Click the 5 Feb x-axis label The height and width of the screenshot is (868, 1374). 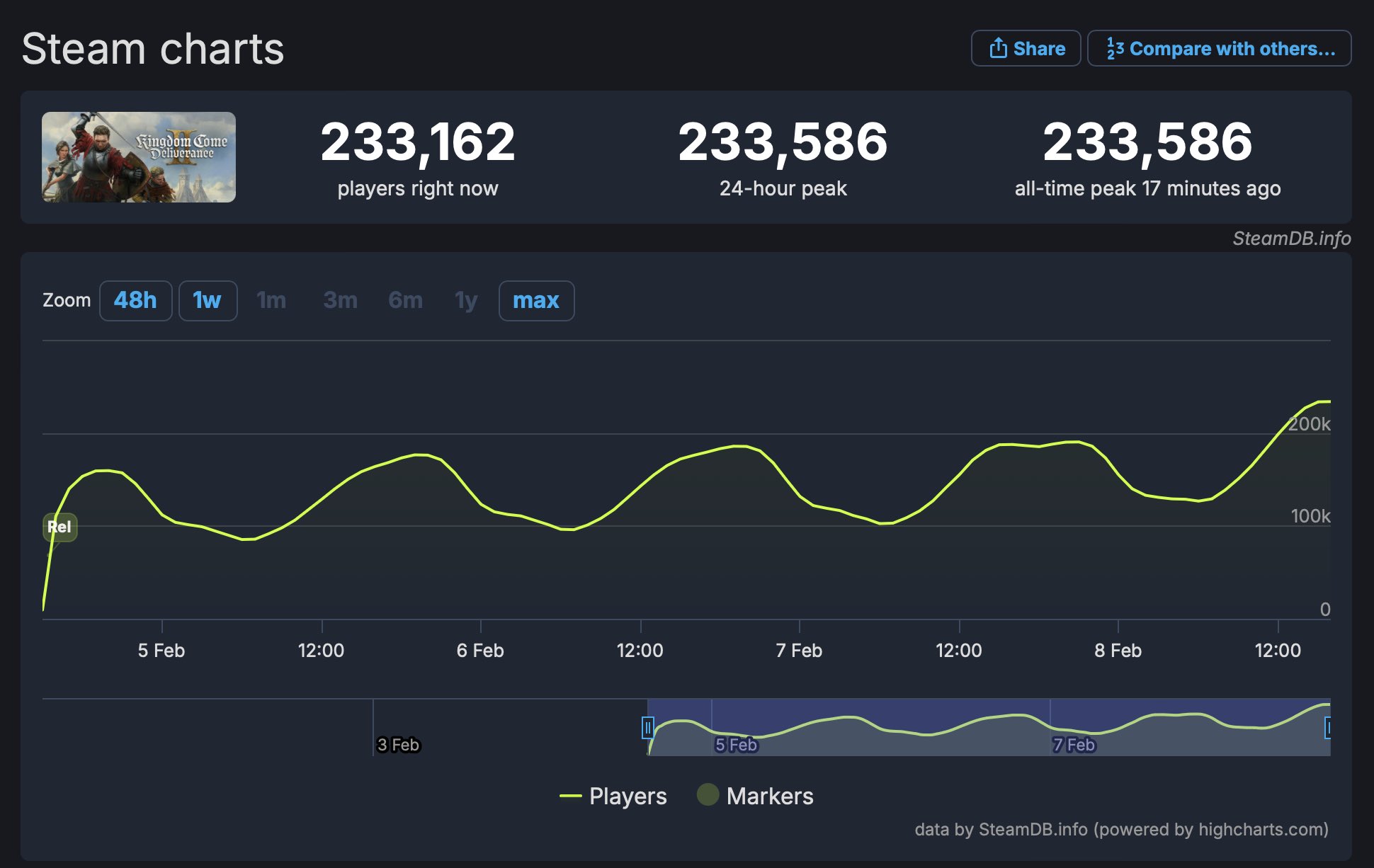[x=161, y=651]
